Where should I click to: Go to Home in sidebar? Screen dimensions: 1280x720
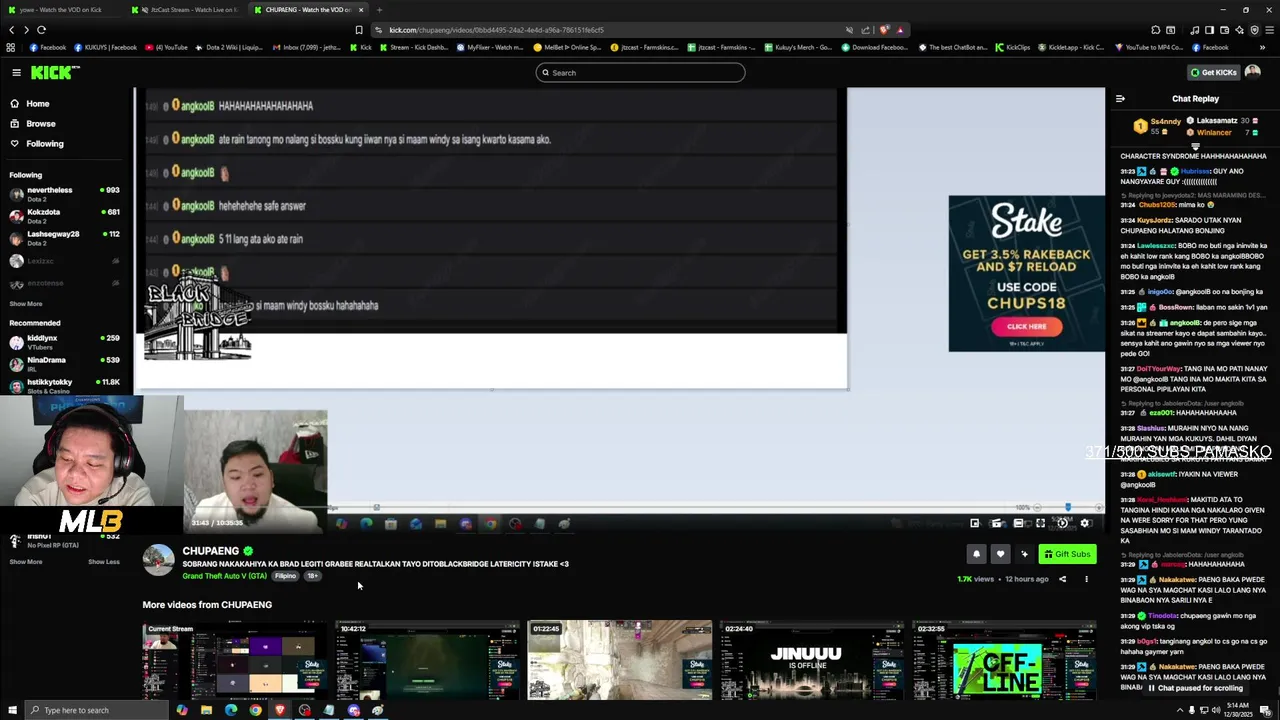point(37,104)
